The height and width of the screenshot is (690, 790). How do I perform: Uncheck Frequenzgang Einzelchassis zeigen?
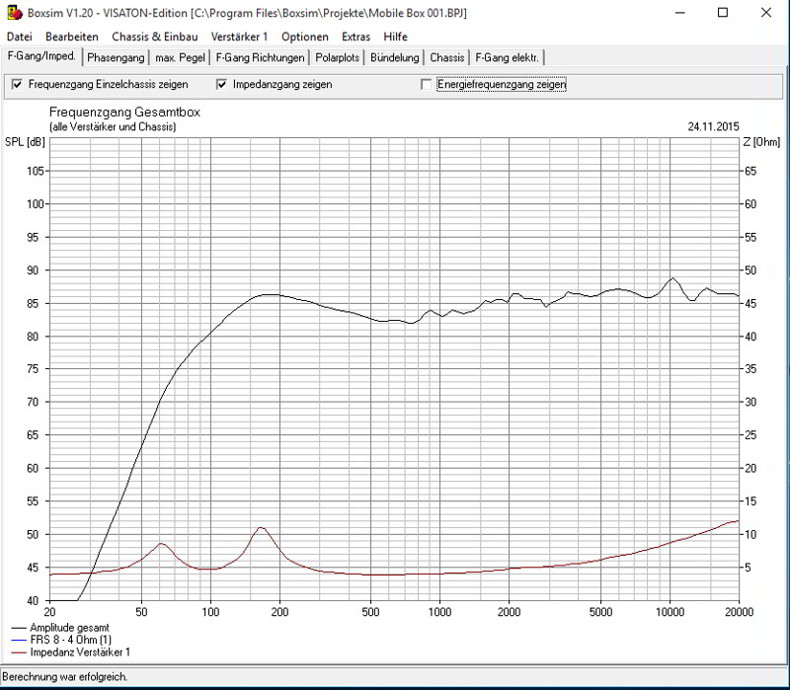17,85
